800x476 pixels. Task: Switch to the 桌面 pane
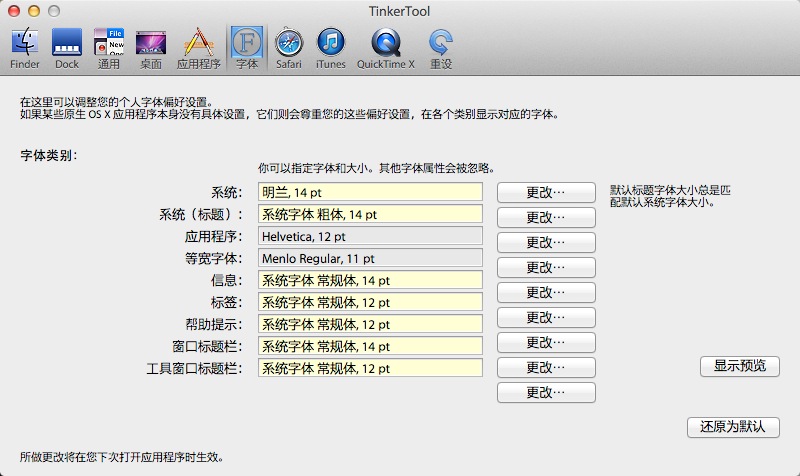(x=151, y=48)
